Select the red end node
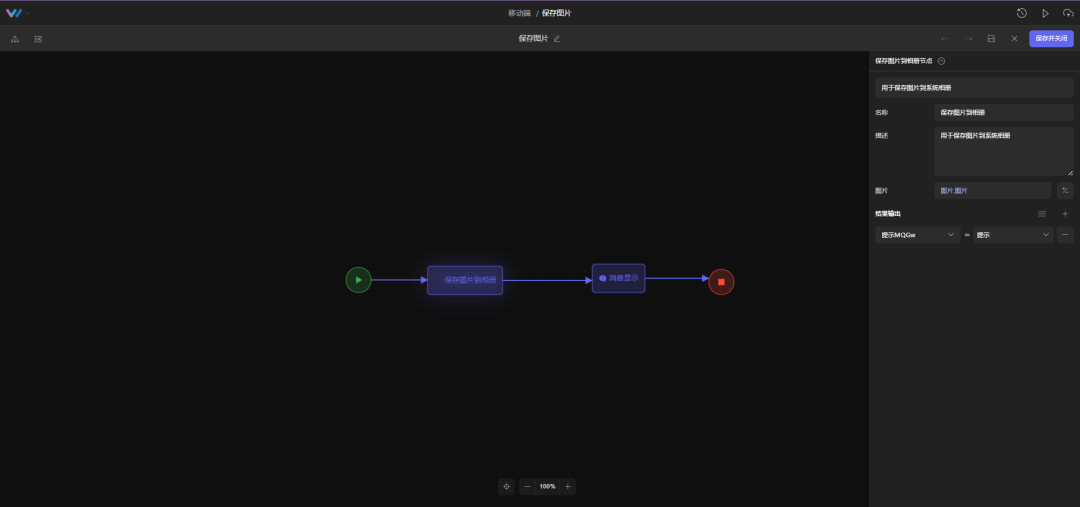 [x=721, y=282]
